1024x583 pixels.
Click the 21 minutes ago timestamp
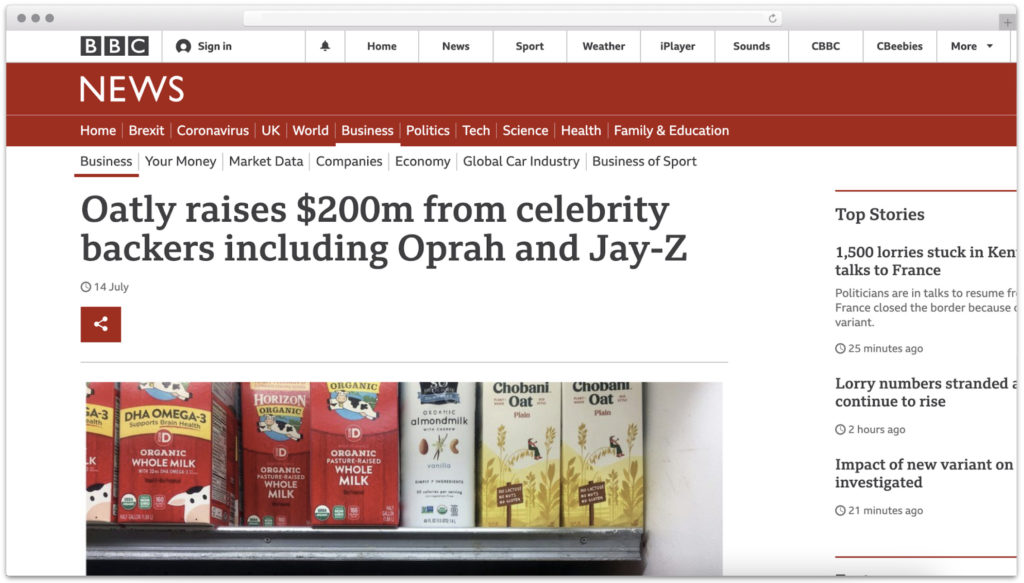(886, 511)
